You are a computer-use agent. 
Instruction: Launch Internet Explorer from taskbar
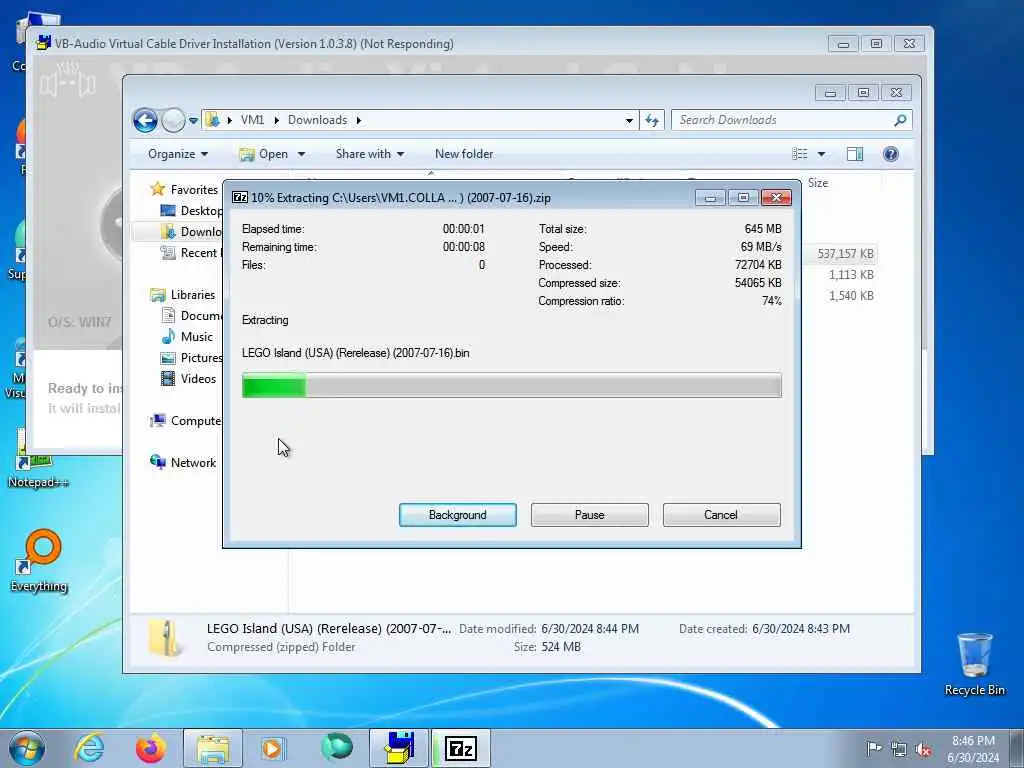[89, 748]
